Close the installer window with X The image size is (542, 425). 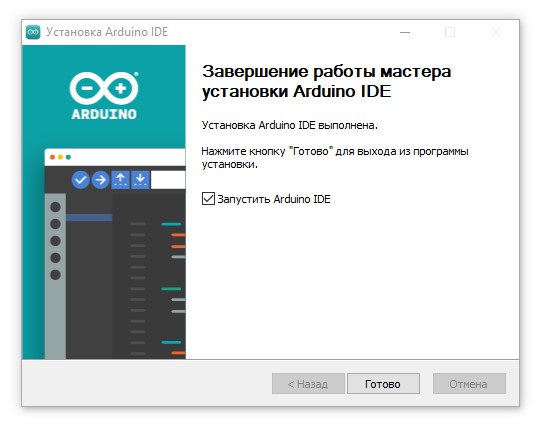click(x=496, y=32)
